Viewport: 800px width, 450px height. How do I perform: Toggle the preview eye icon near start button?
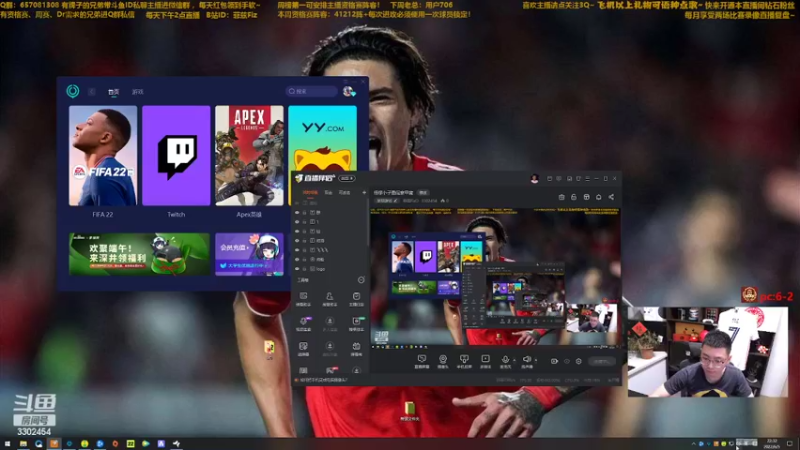(566, 361)
